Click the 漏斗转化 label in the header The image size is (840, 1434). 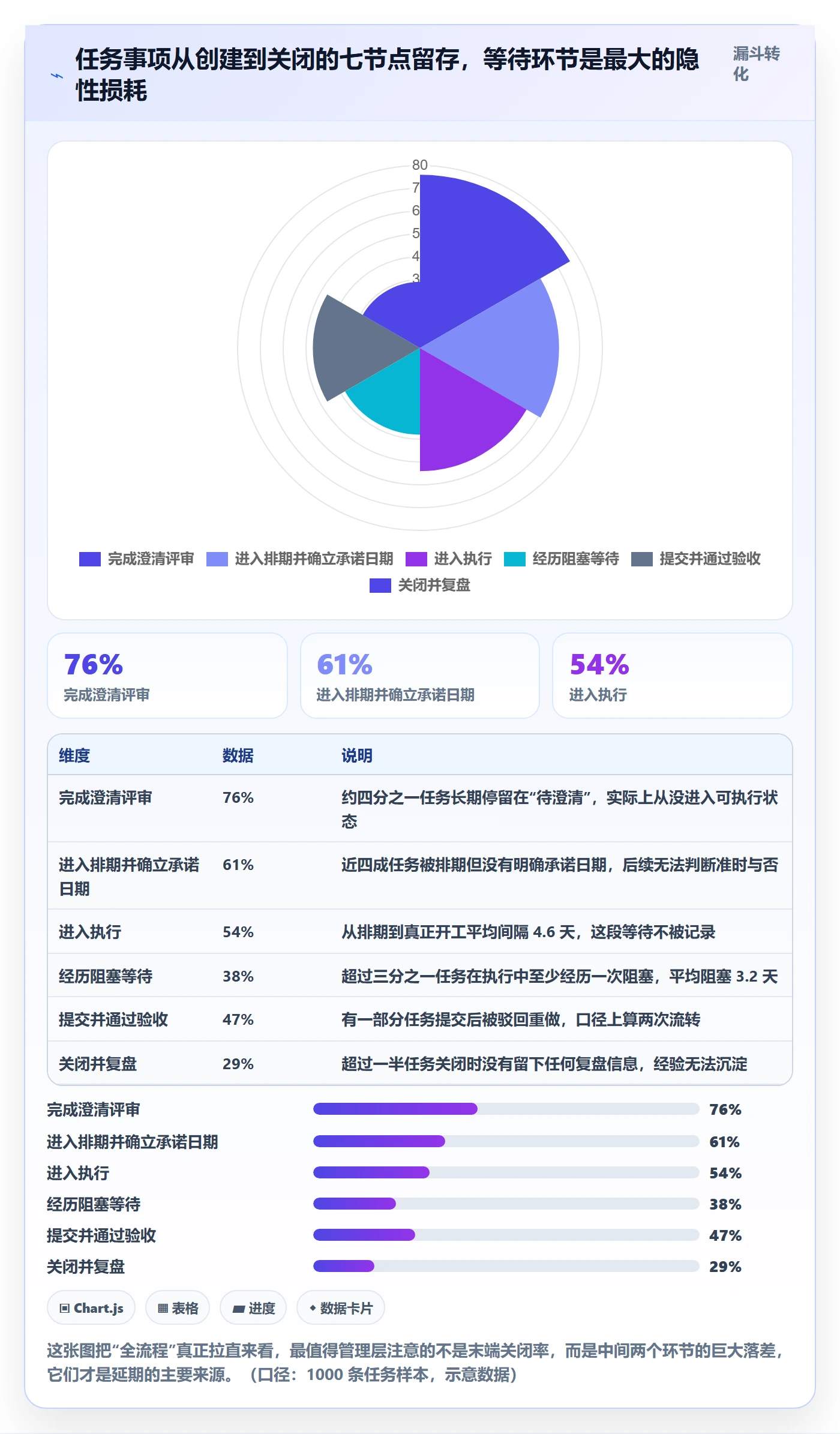click(x=756, y=64)
